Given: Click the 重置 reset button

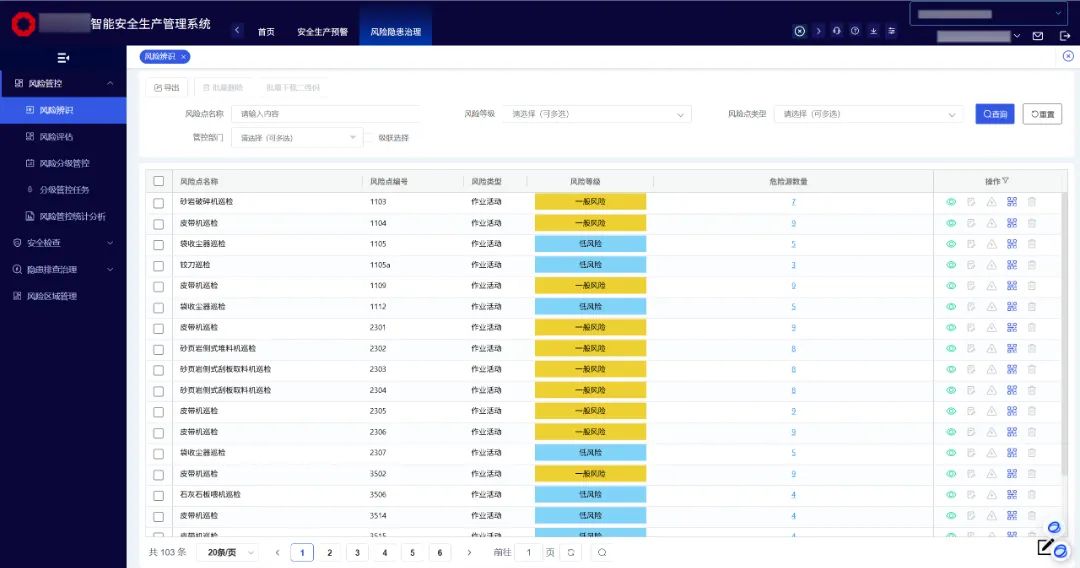Looking at the screenshot, I should pyautogui.click(x=1042, y=114).
